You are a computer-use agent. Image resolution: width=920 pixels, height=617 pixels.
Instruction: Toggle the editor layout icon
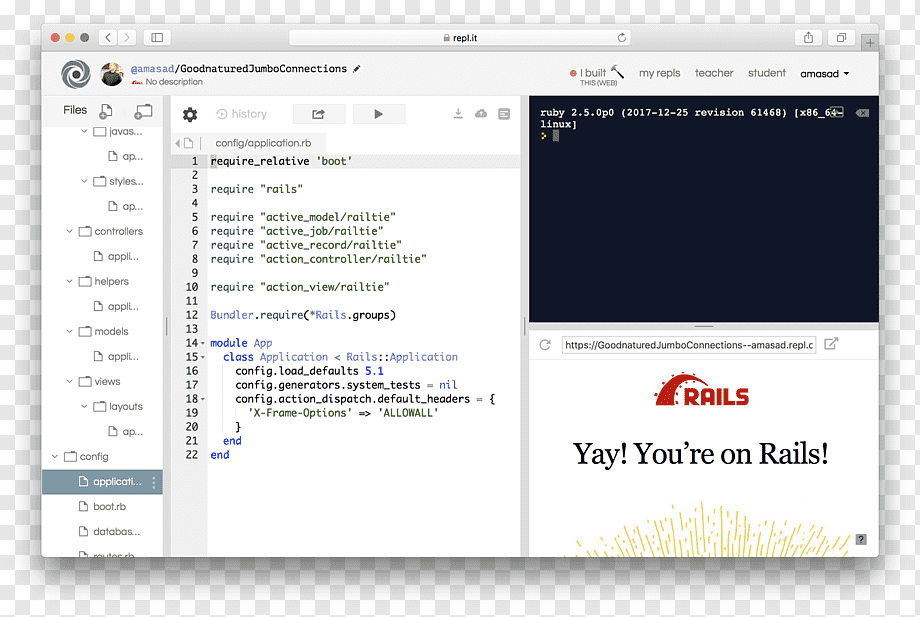click(504, 114)
